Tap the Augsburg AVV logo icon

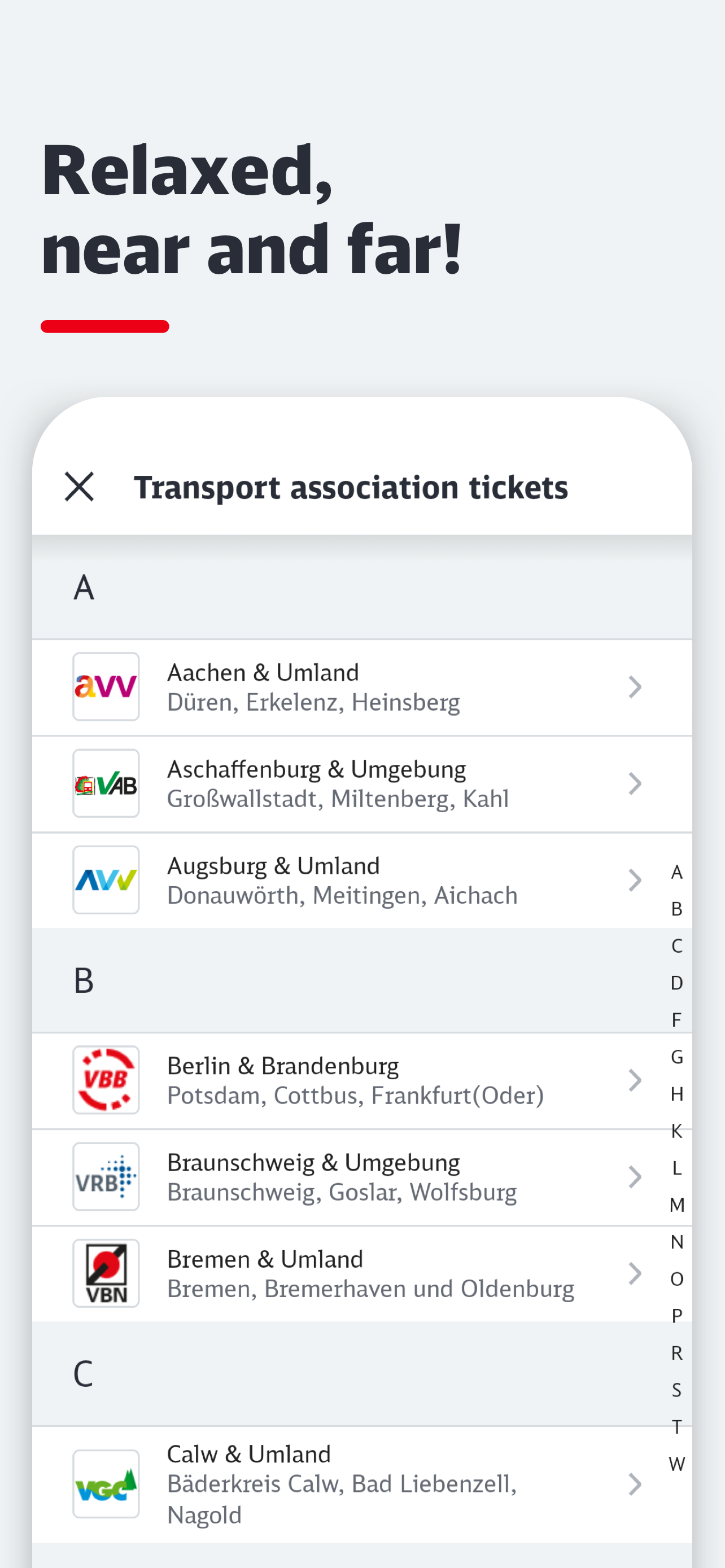106,879
